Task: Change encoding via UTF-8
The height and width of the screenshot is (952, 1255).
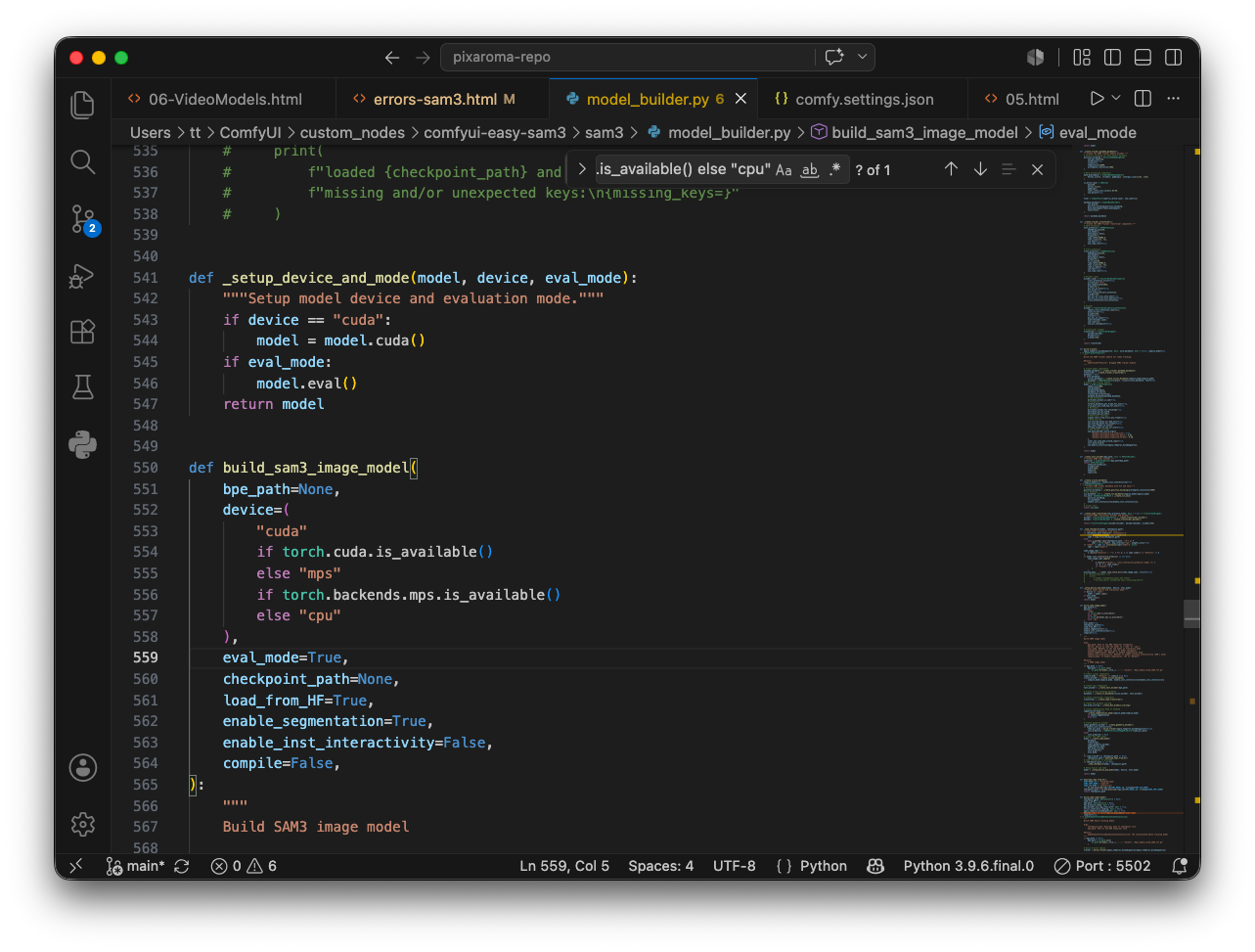Action: pyautogui.click(x=735, y=866)
